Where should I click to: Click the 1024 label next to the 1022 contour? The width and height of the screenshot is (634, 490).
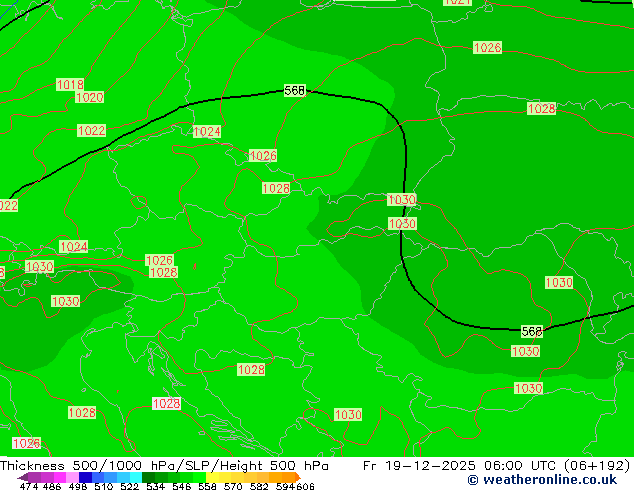click(207, 131)
